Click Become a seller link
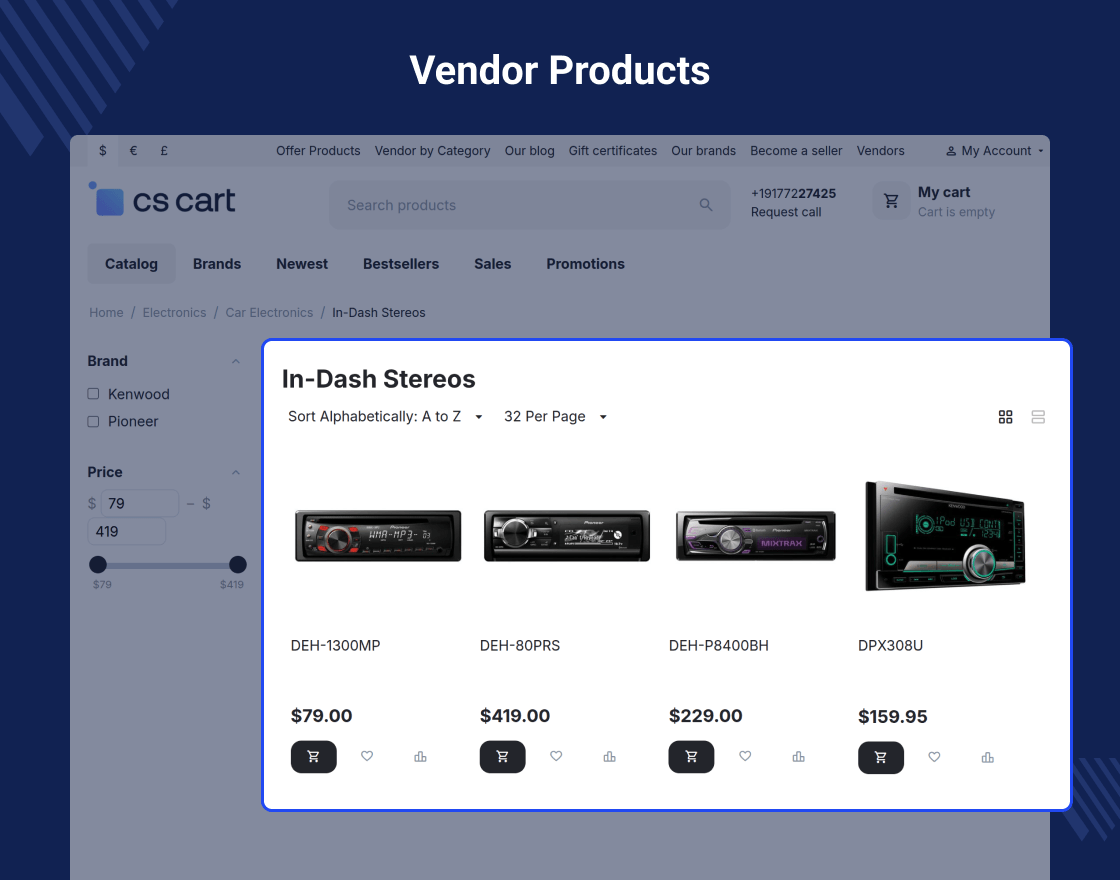 (796, 151)
